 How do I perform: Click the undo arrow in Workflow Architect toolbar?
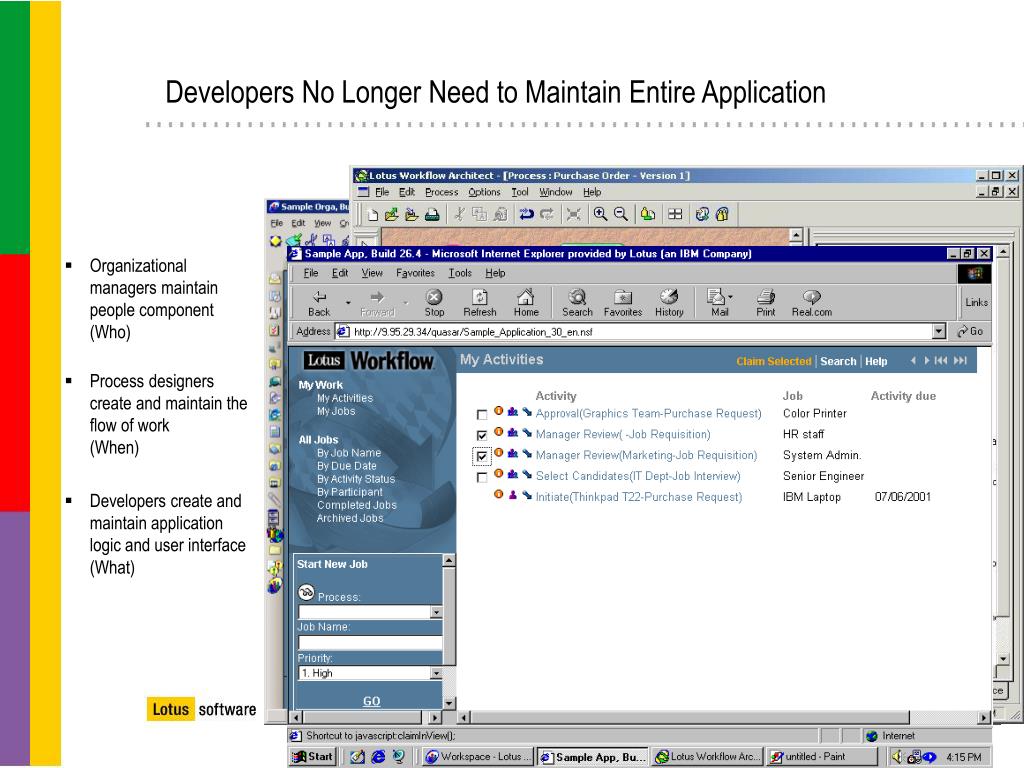526,214
